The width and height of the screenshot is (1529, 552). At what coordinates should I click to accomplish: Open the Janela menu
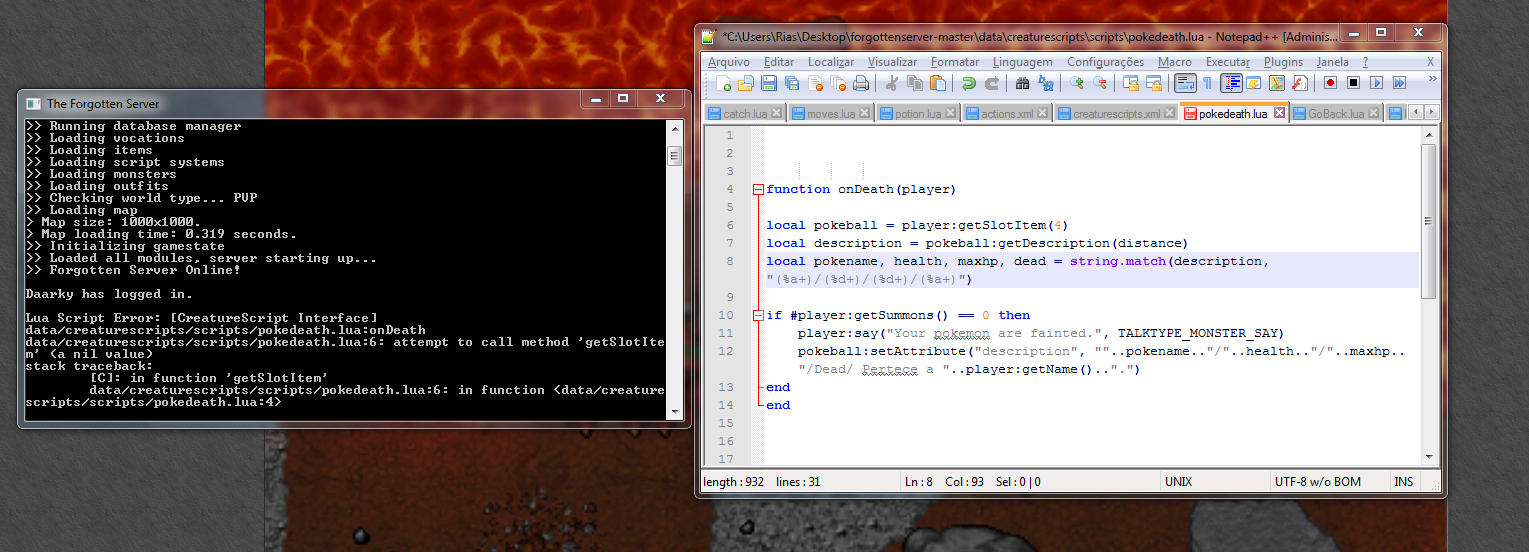tap(1333, 62)
